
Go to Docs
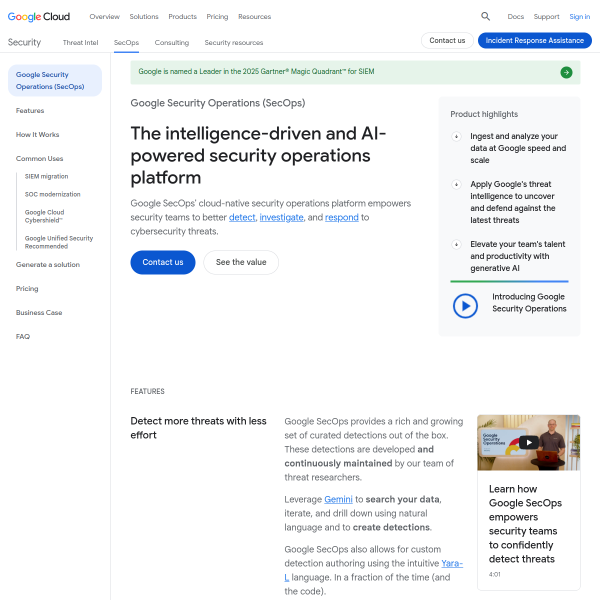515,17
